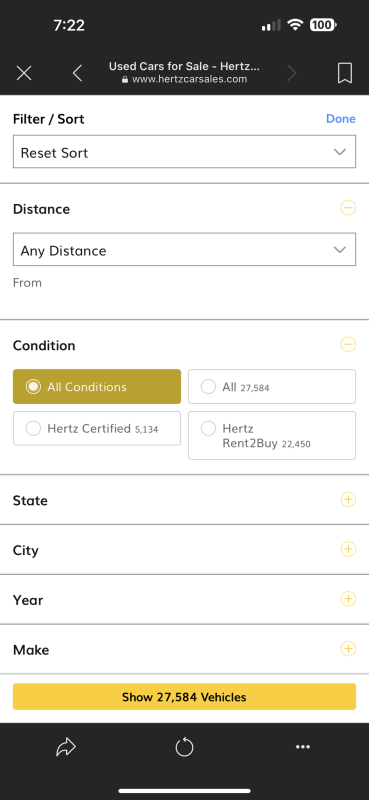Select the All 27,584 radio option
Screen dimensions: 369x800
(272, 387)
